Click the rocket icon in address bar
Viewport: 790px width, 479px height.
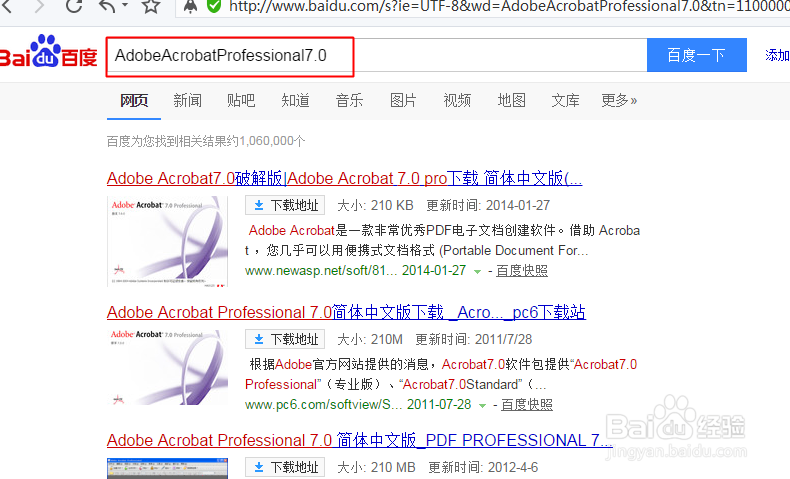pos(190,6)
